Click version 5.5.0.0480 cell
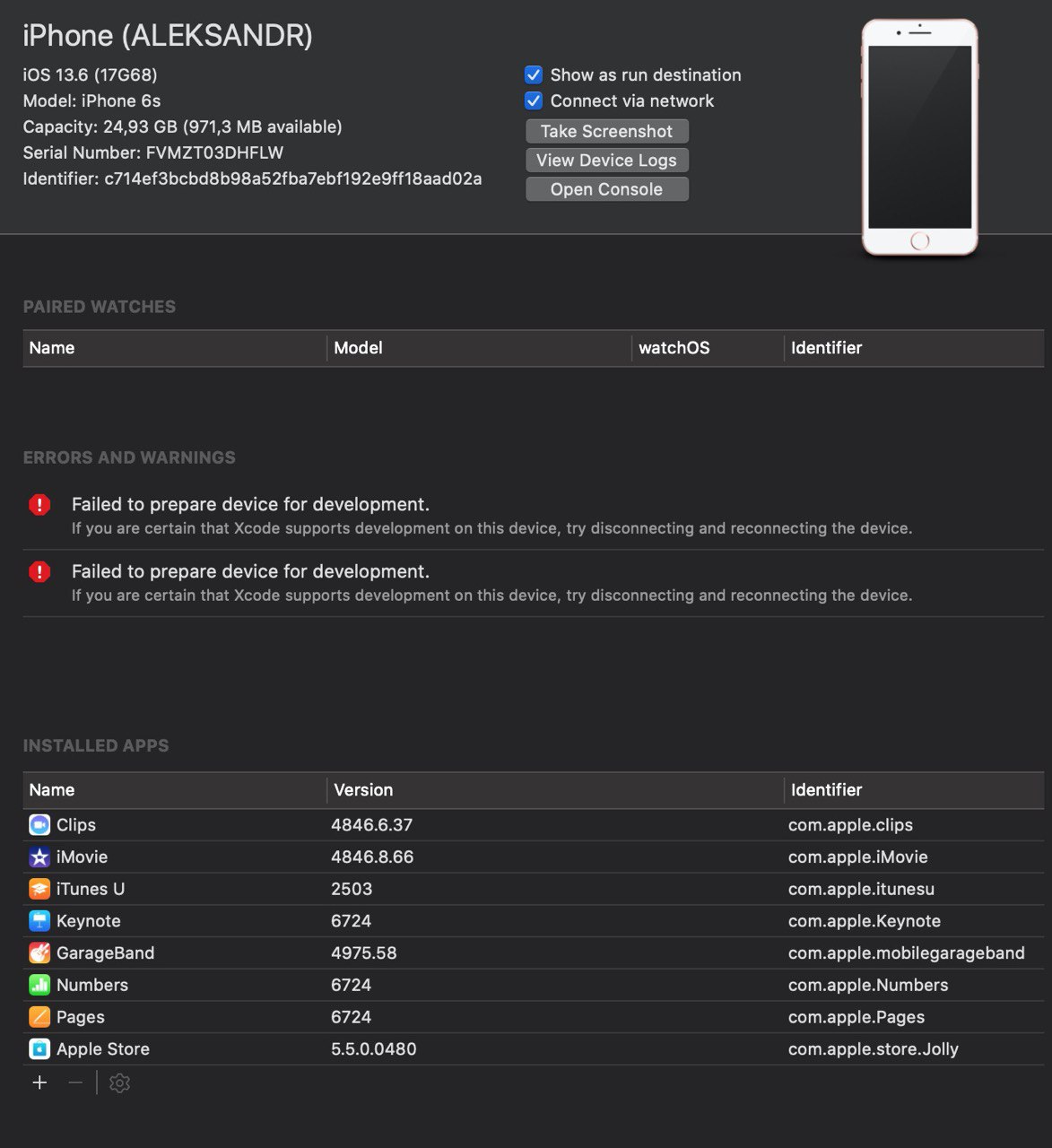 [x=374, y=1048]
